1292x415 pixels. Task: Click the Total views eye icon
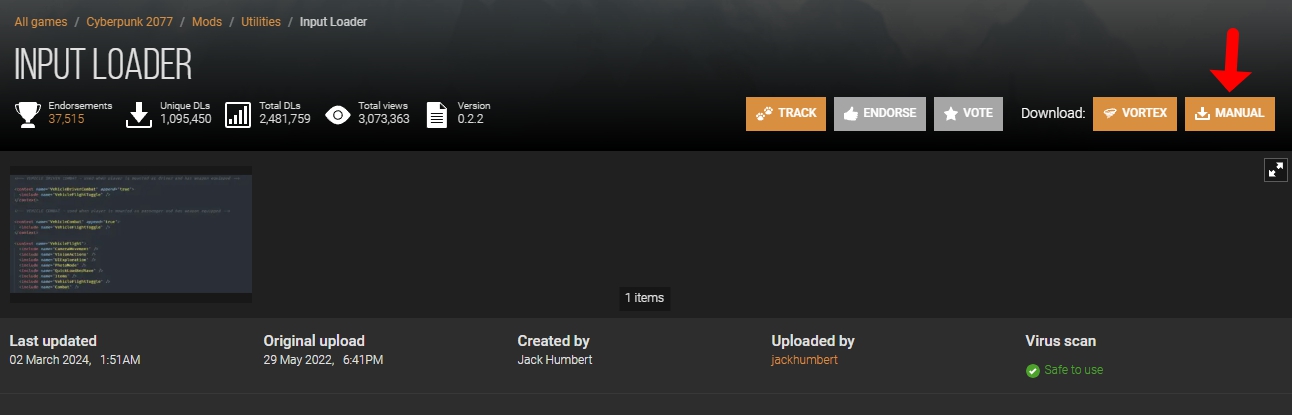click(x=338, y=114)
